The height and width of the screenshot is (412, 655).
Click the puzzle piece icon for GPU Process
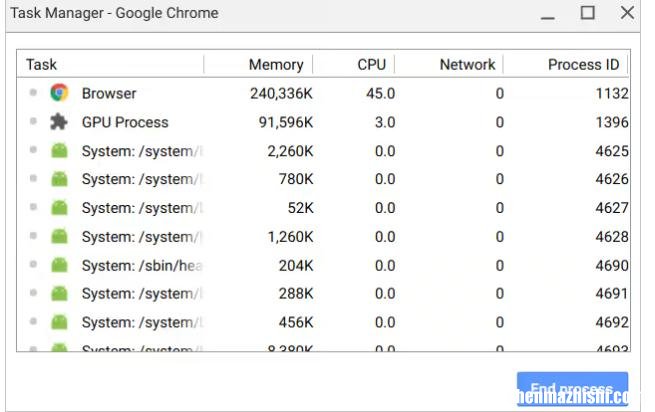click(58, 122)
